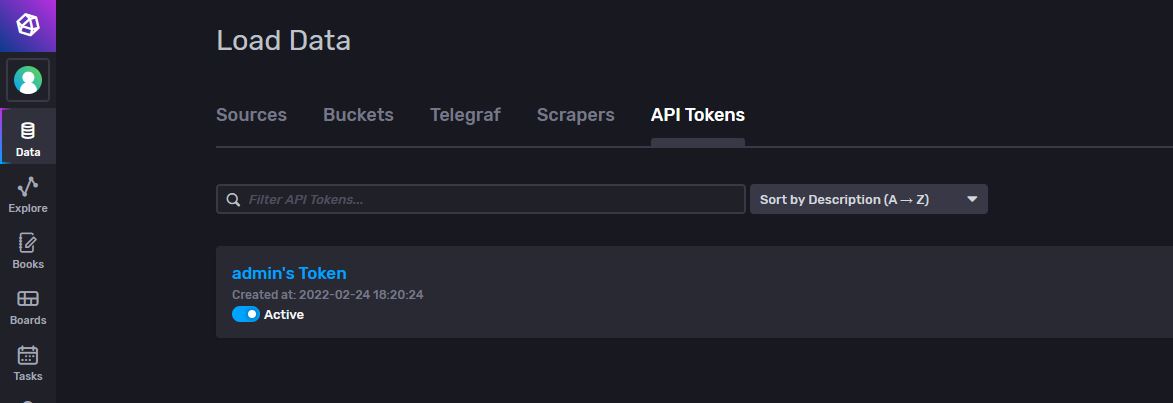Image resolution: width=1173 pixels, height=403 pixels.
Task: Go to the Explore icon
Action: point(28,186)
